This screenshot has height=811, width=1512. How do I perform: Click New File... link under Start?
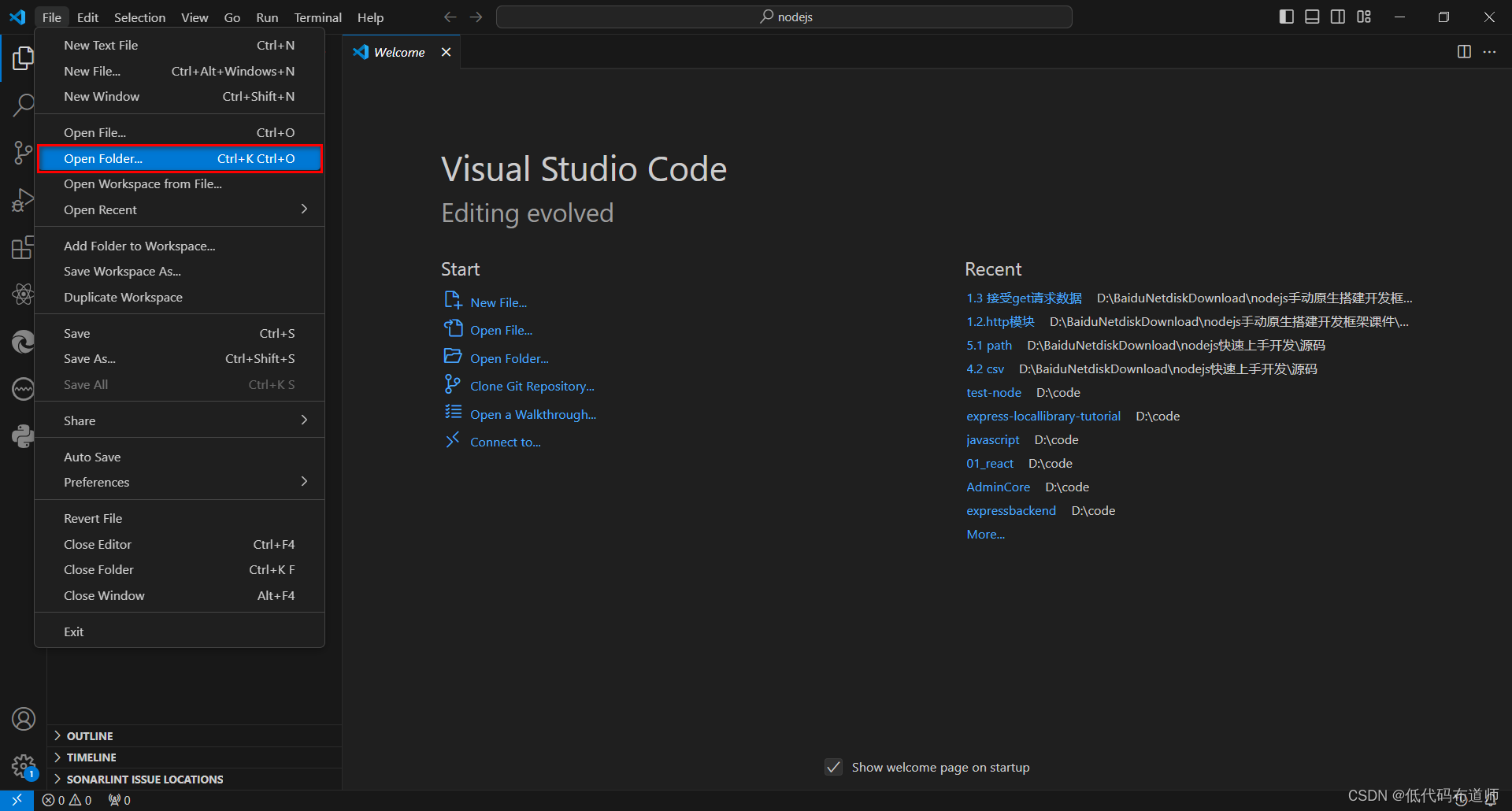tap(498, 302)
